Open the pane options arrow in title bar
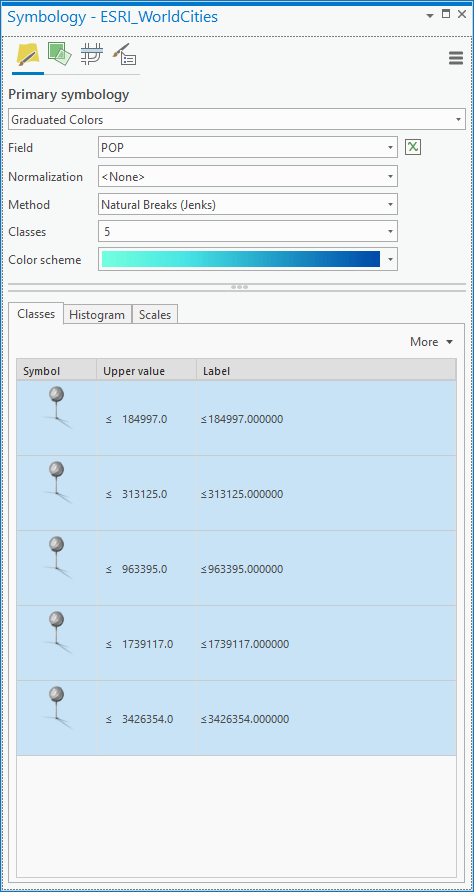This screenshot has height=892, width=474. click(x=430, y=15)
